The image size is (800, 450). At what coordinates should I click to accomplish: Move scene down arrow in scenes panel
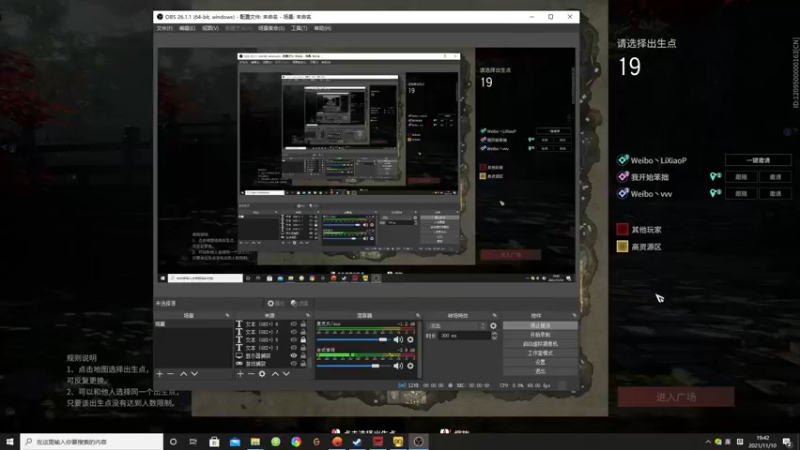tap(194, 374)
